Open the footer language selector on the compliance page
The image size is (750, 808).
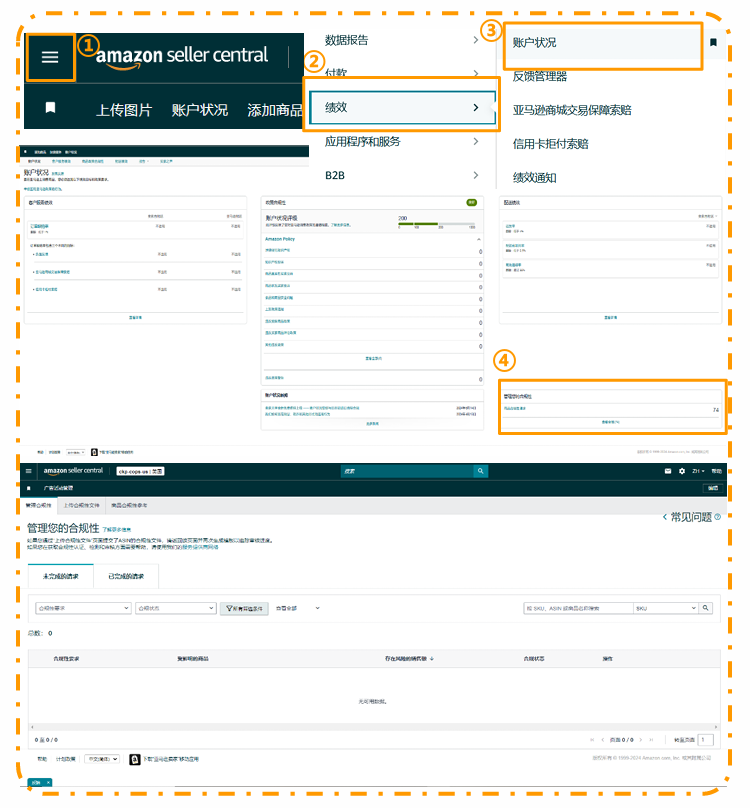click(102, 759)
